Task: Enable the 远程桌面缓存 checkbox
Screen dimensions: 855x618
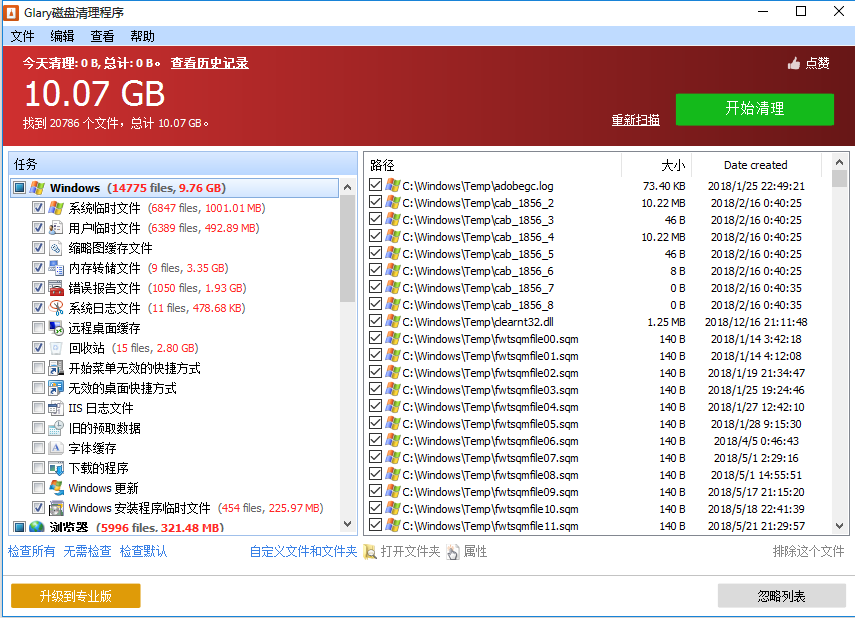Action: coord(38,328)
